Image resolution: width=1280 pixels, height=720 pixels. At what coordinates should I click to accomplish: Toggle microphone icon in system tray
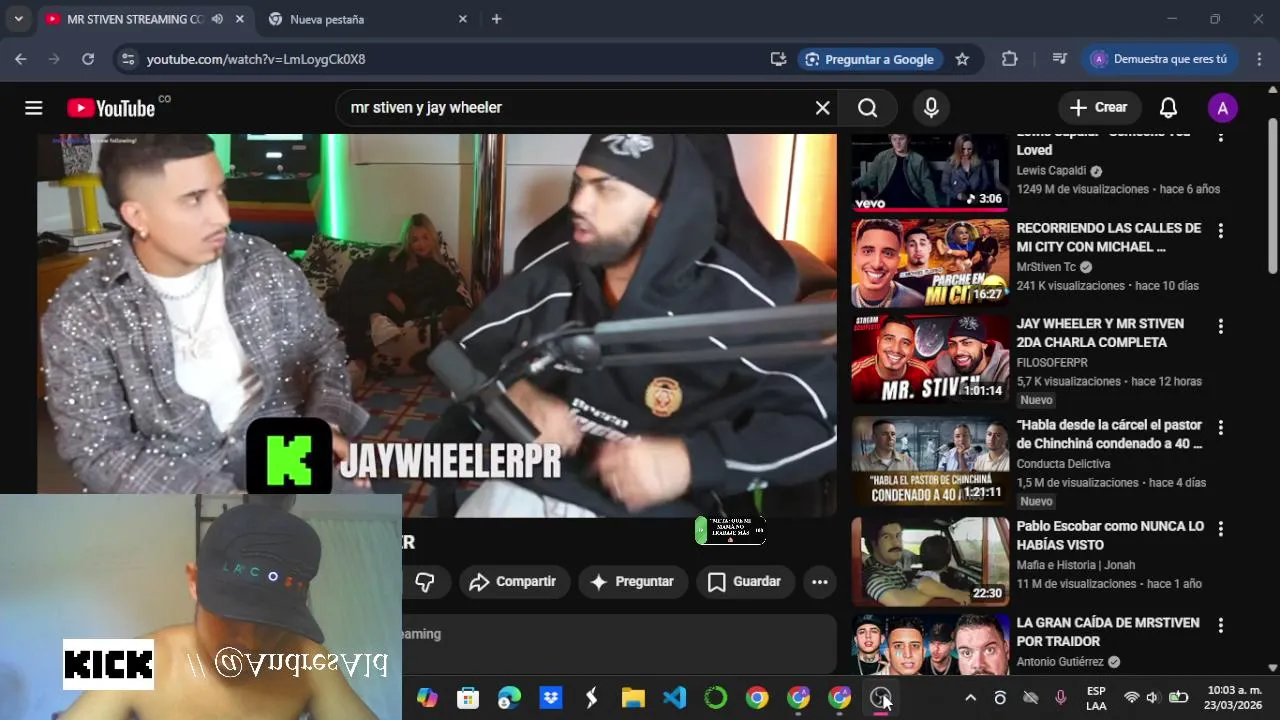tap(1061, 698)
